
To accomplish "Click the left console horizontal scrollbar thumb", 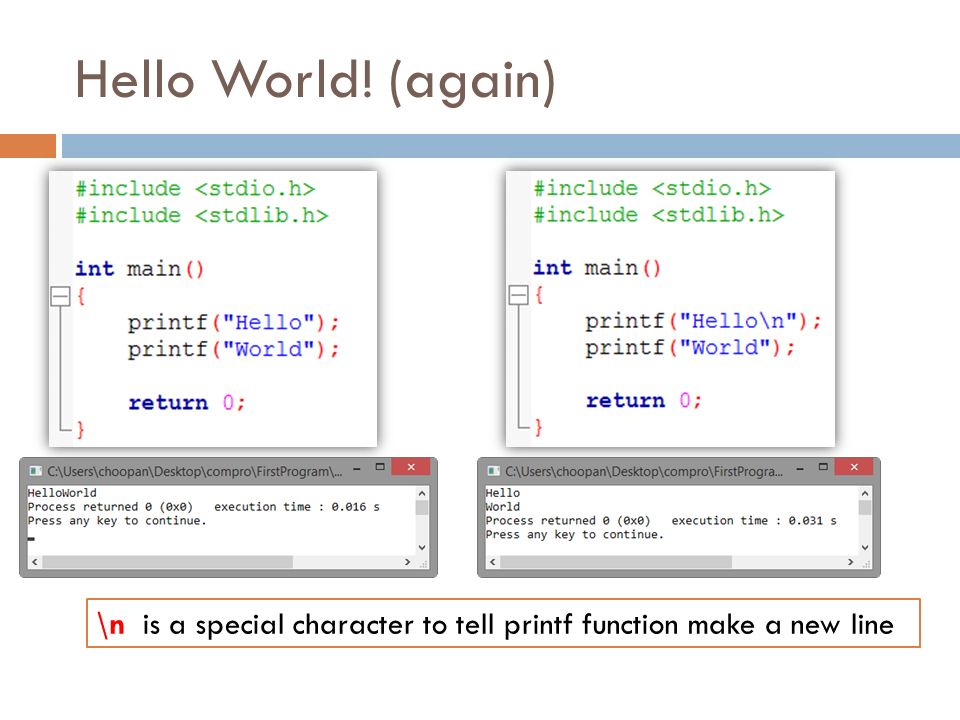I will point(167,562).
